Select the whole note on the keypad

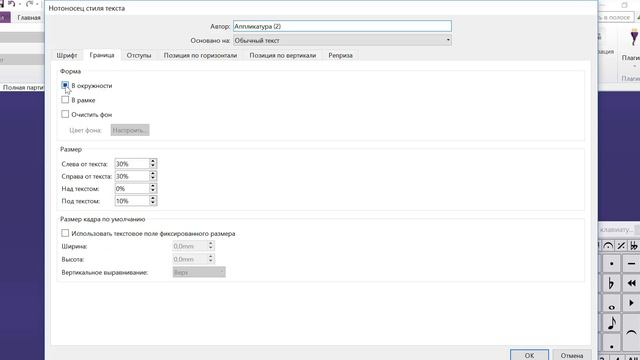[611, 304]
